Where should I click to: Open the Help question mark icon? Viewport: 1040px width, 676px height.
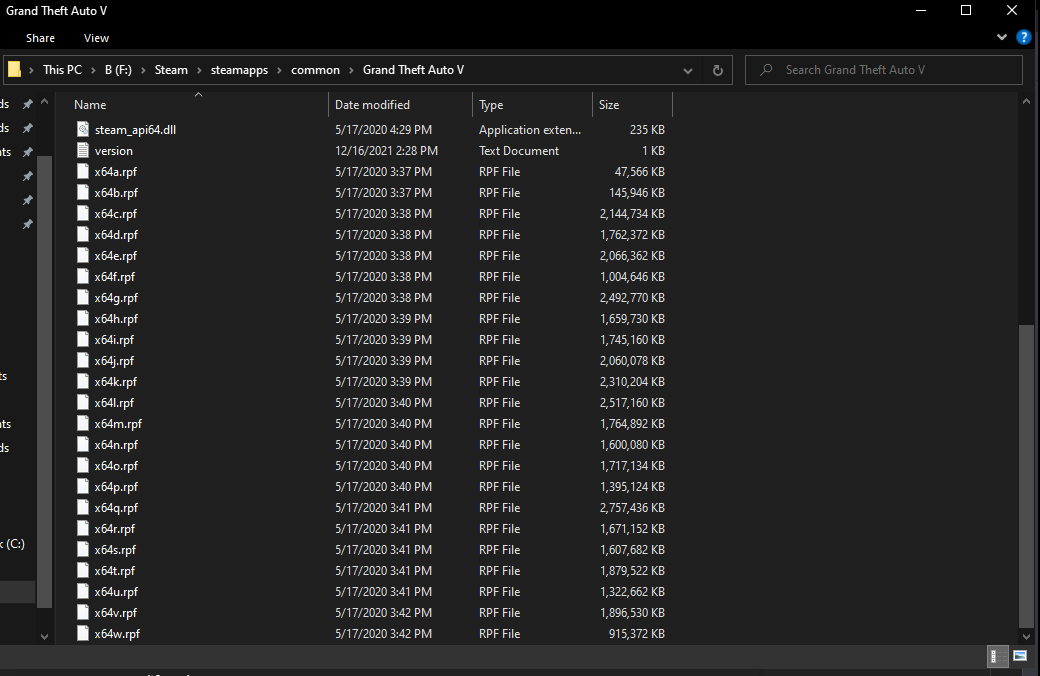1024,38
